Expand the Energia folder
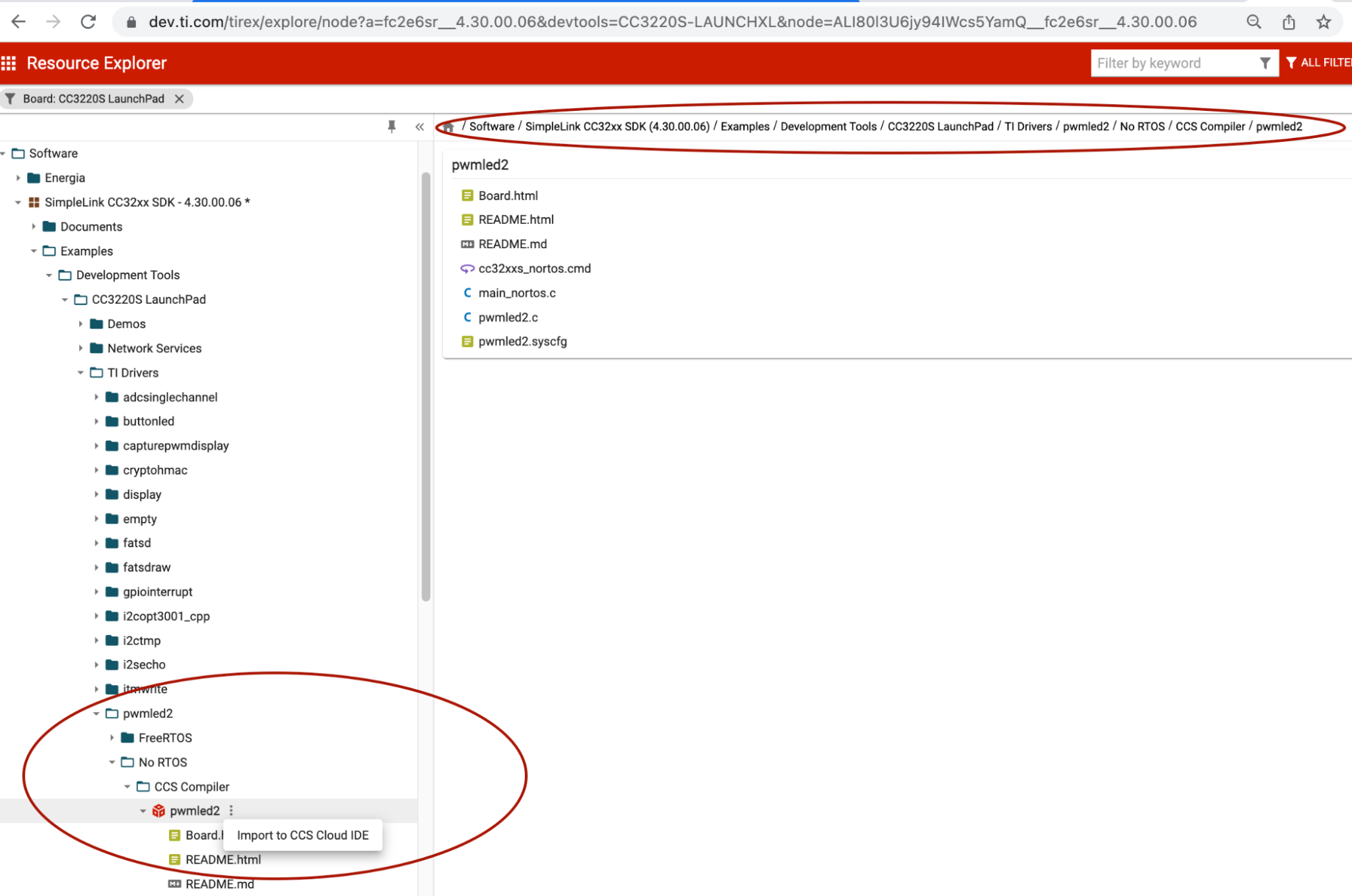The image size is (1352, 896). coord(18,178)
